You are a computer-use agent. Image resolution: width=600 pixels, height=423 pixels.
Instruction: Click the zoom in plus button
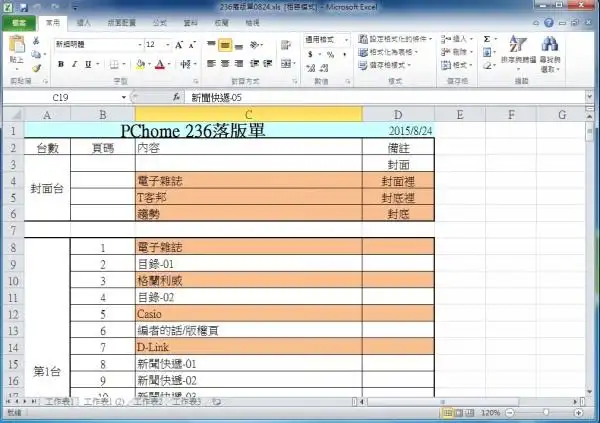coord(579,413)
